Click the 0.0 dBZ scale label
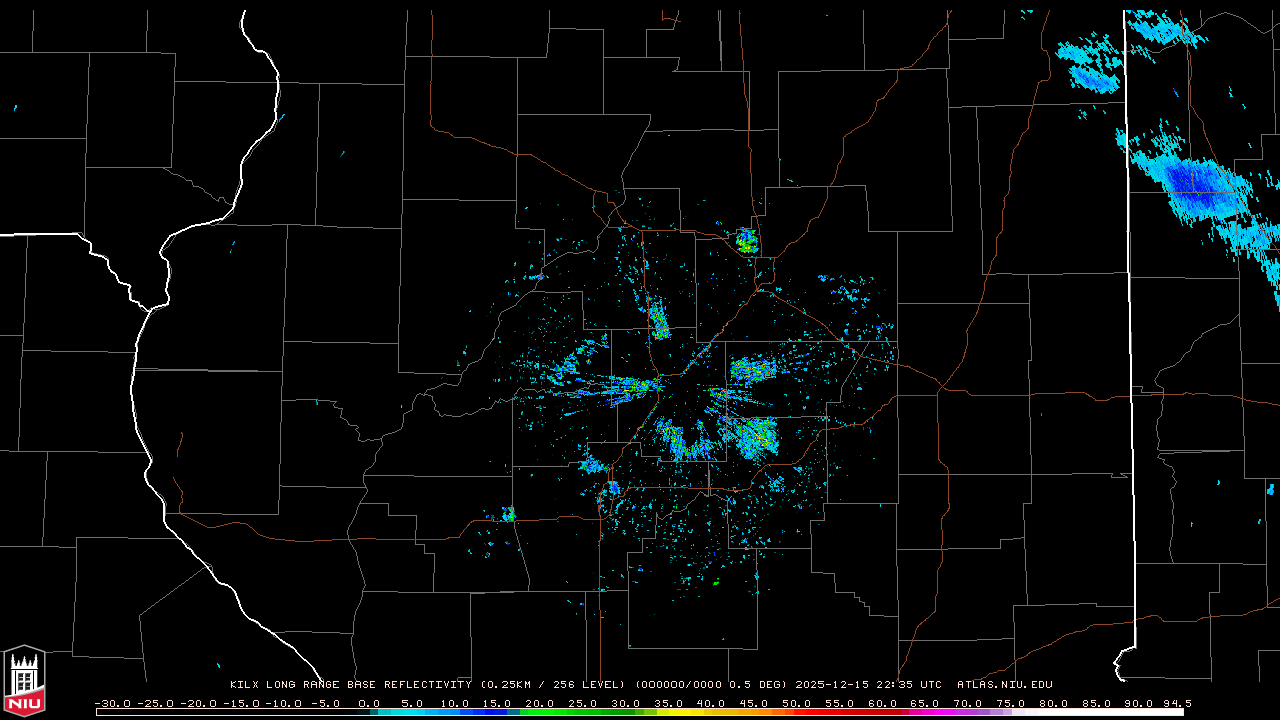Viewport: 1280px width, 720px height. point(369,703)
